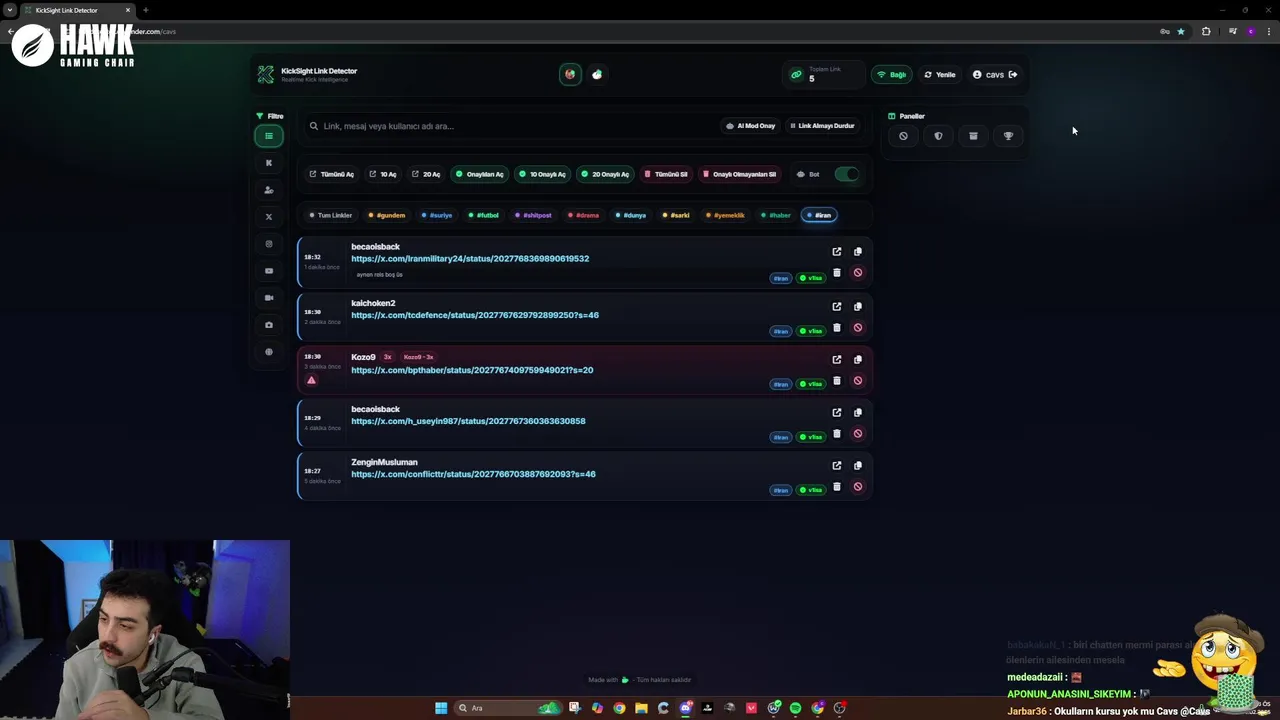Screen dimensions: 1280x720
Task: Click 20 Onaylı Aç button
Action: pos(605,174)
